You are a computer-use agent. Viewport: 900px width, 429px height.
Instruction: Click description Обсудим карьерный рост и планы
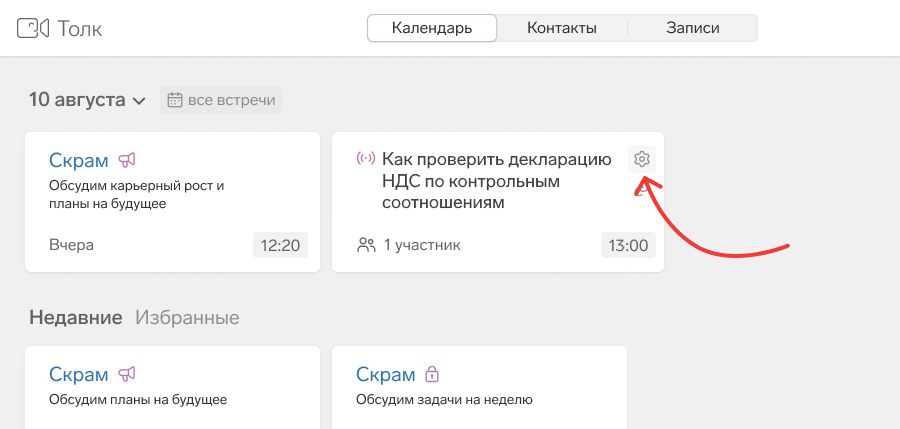click(137, 195)
